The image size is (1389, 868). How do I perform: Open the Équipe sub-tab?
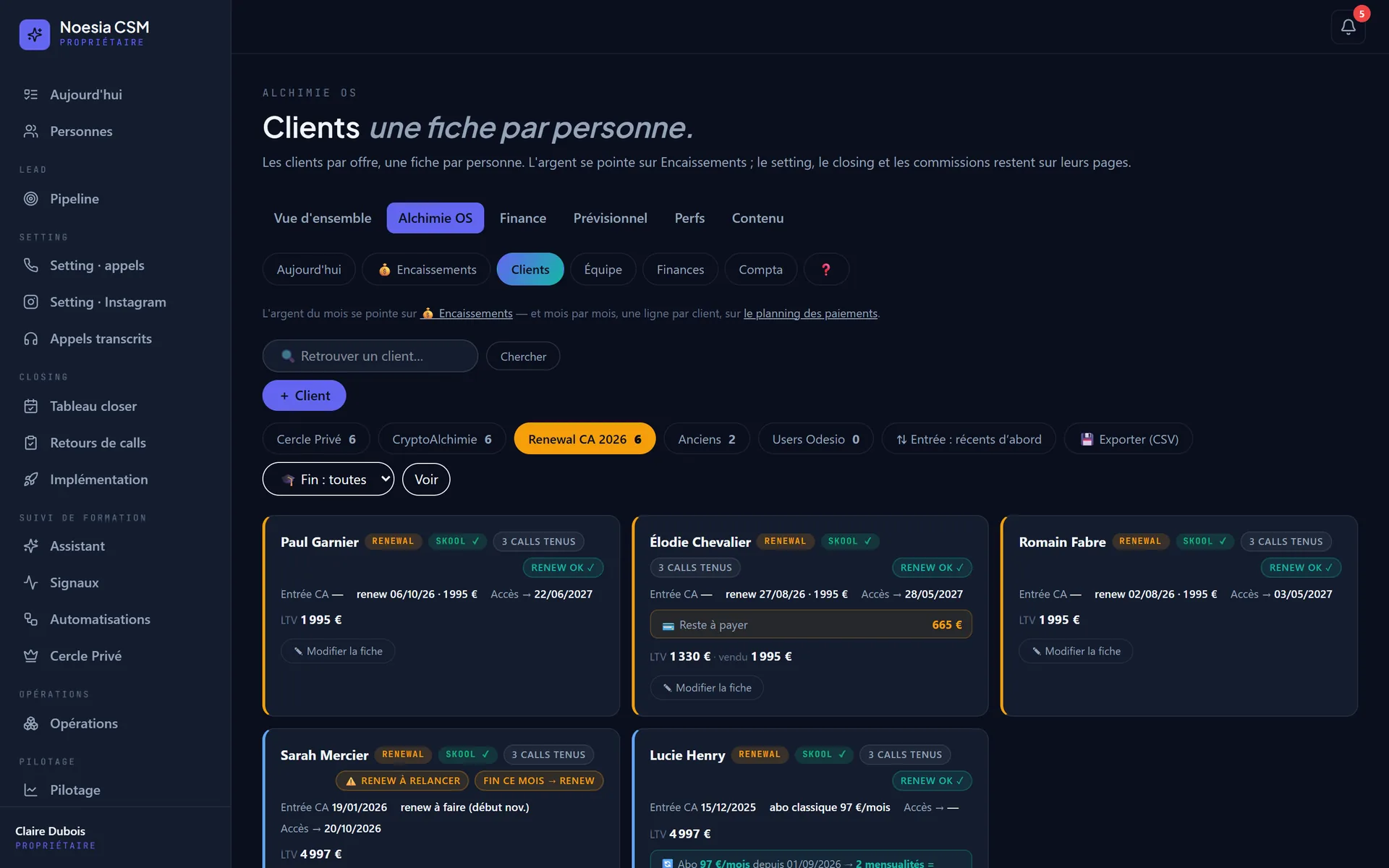[x=603, y=269]
